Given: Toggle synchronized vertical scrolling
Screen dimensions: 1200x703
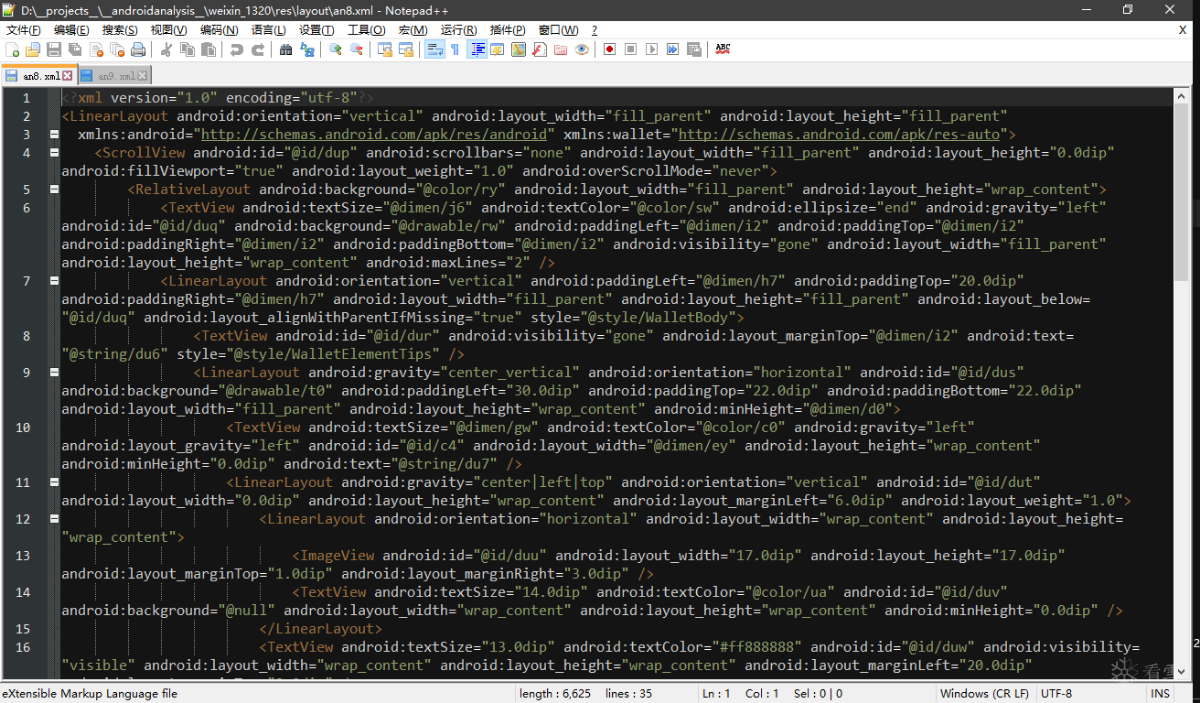Looking at the screenshot, I should click(384, 49).
